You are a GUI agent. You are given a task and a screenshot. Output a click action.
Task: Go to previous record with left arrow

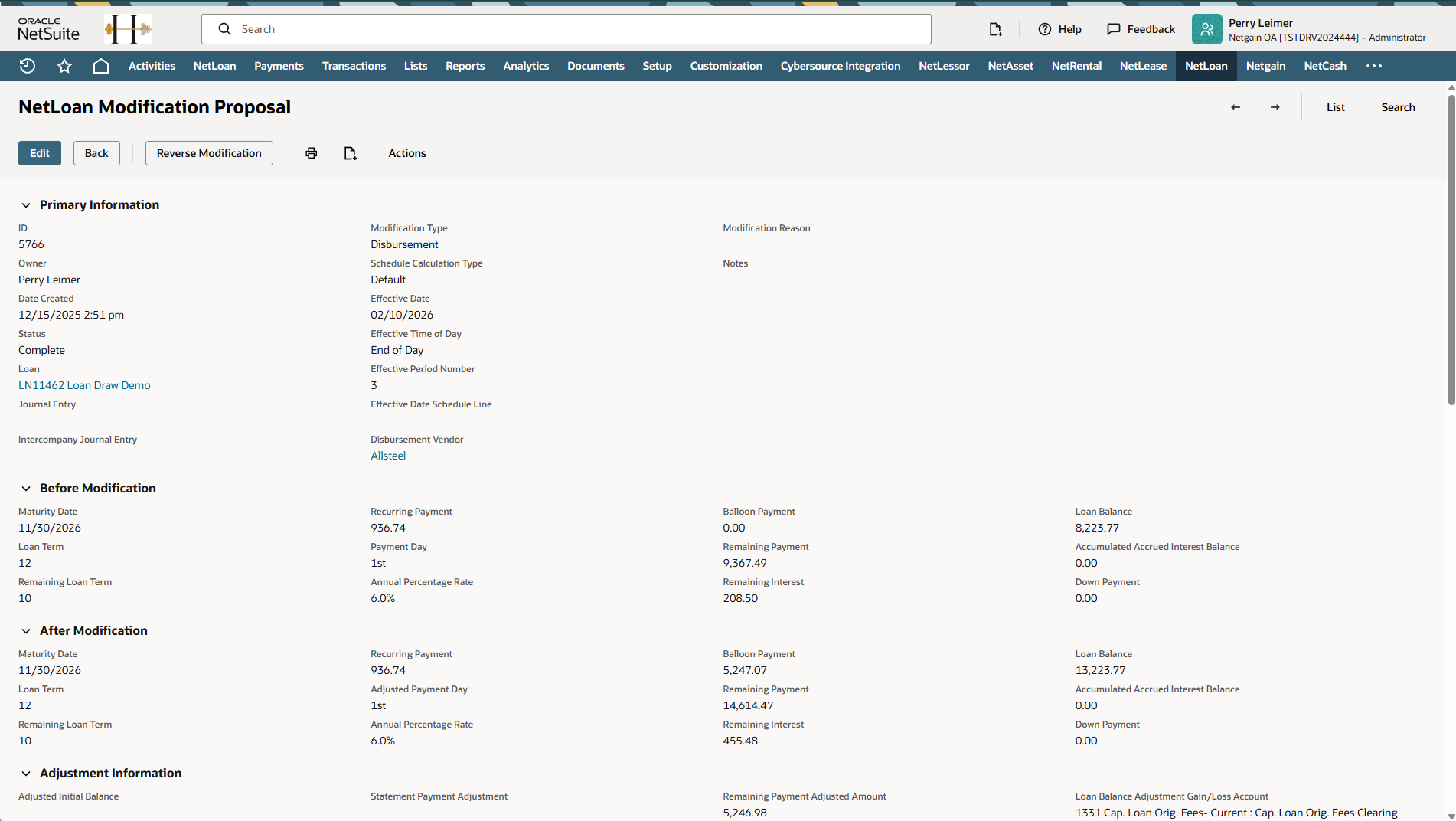click(x=1236, y=107)
